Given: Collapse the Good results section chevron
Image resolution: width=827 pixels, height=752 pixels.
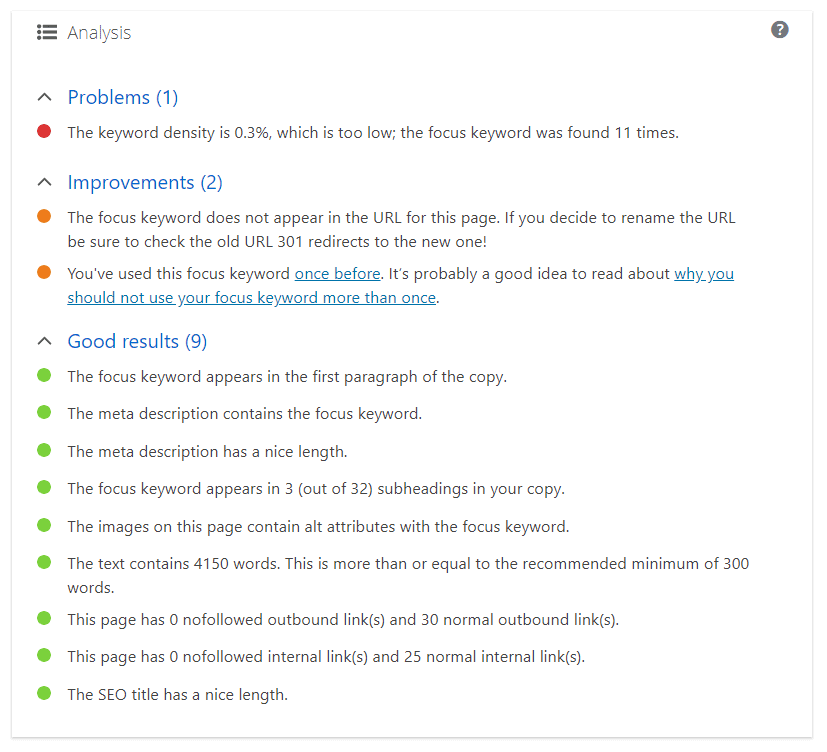Looking at the screenshot, I should (x=45, y=341).
